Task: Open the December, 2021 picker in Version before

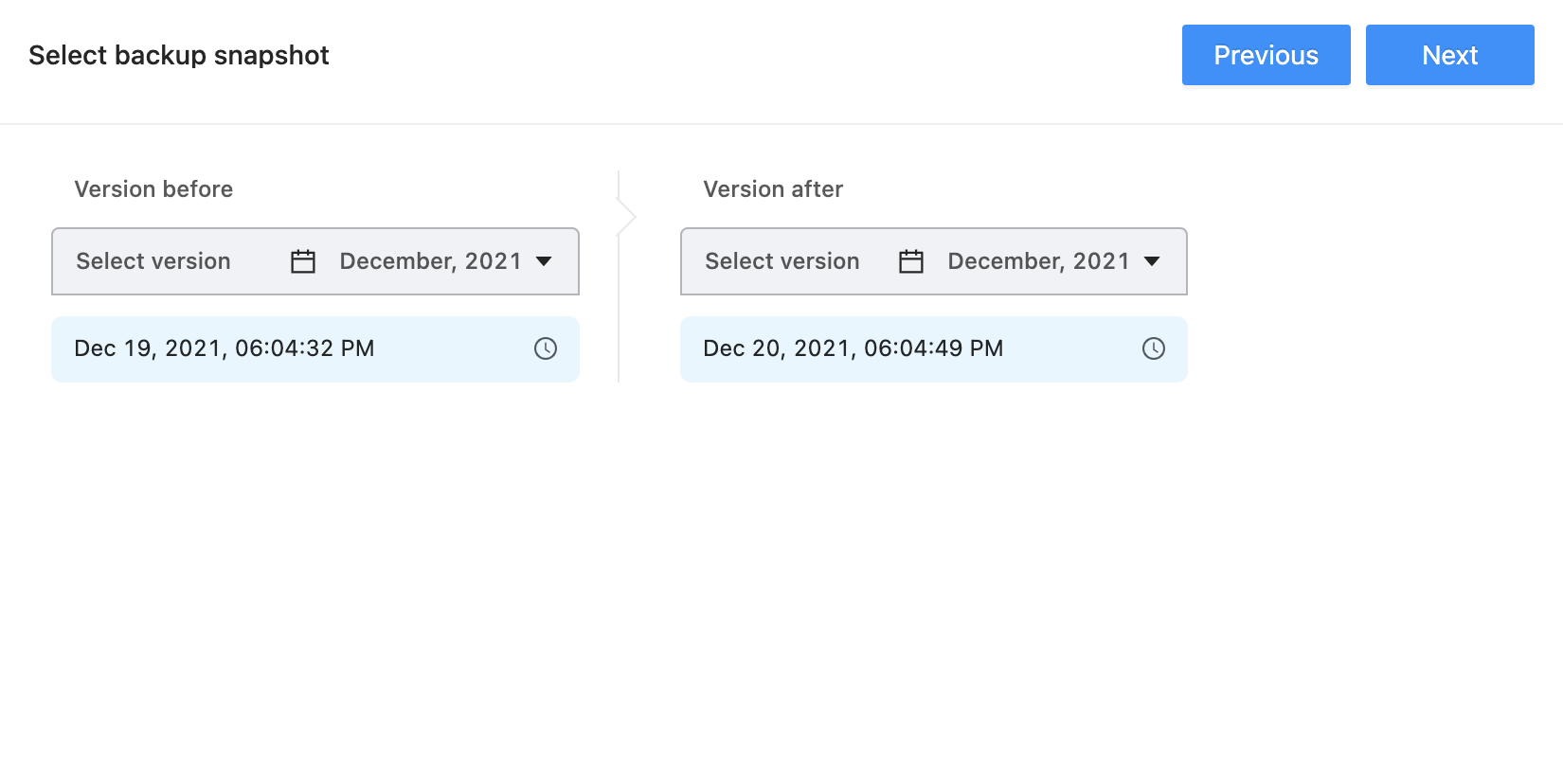Action: (x=431, y=261)
